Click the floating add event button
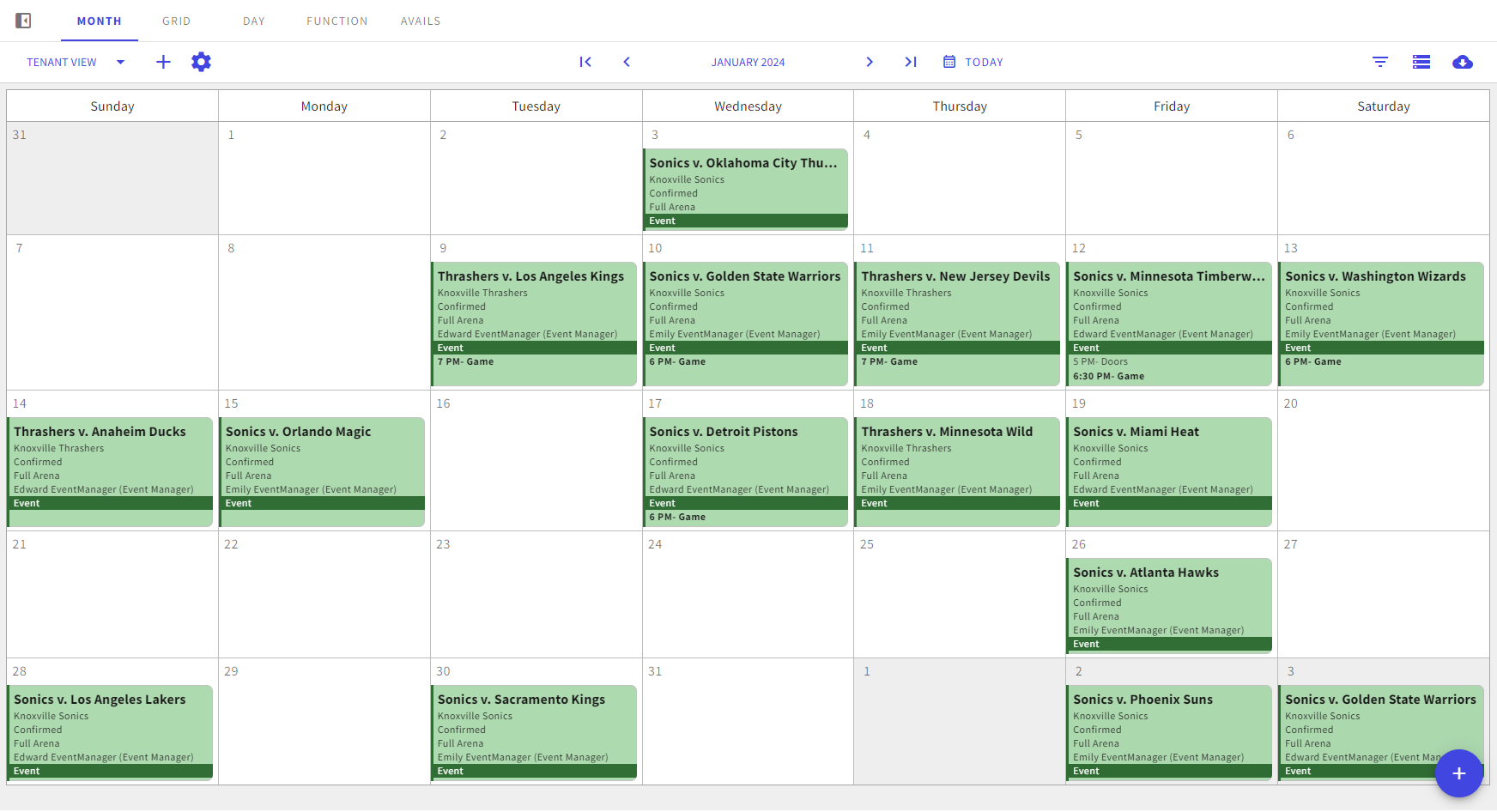 [x=1458, y=773]
